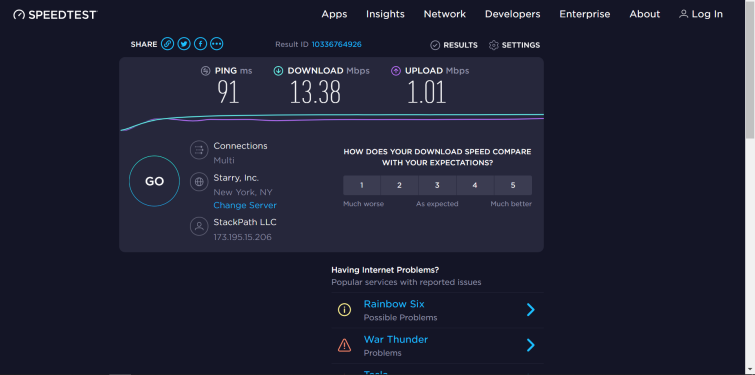The height and width of the screenshot is (375, 755).
Task: Click the Change Server link
Action: click(245, 205)
